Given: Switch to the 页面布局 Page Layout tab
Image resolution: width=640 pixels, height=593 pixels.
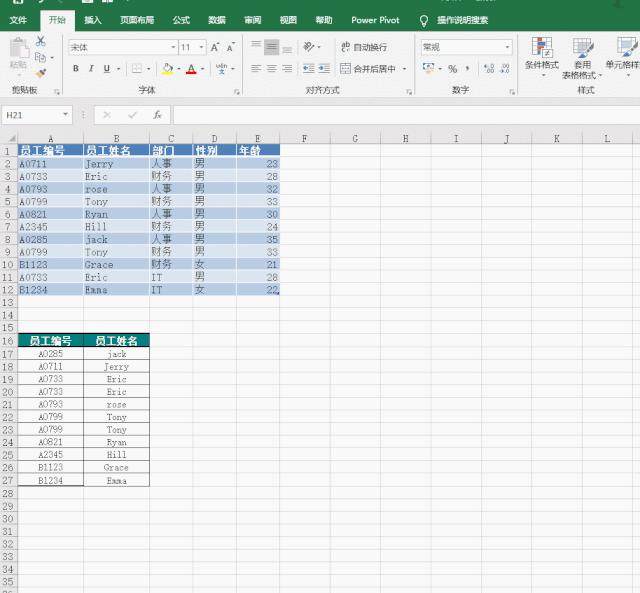Looking at the screenshot, I should coord(137,20).
